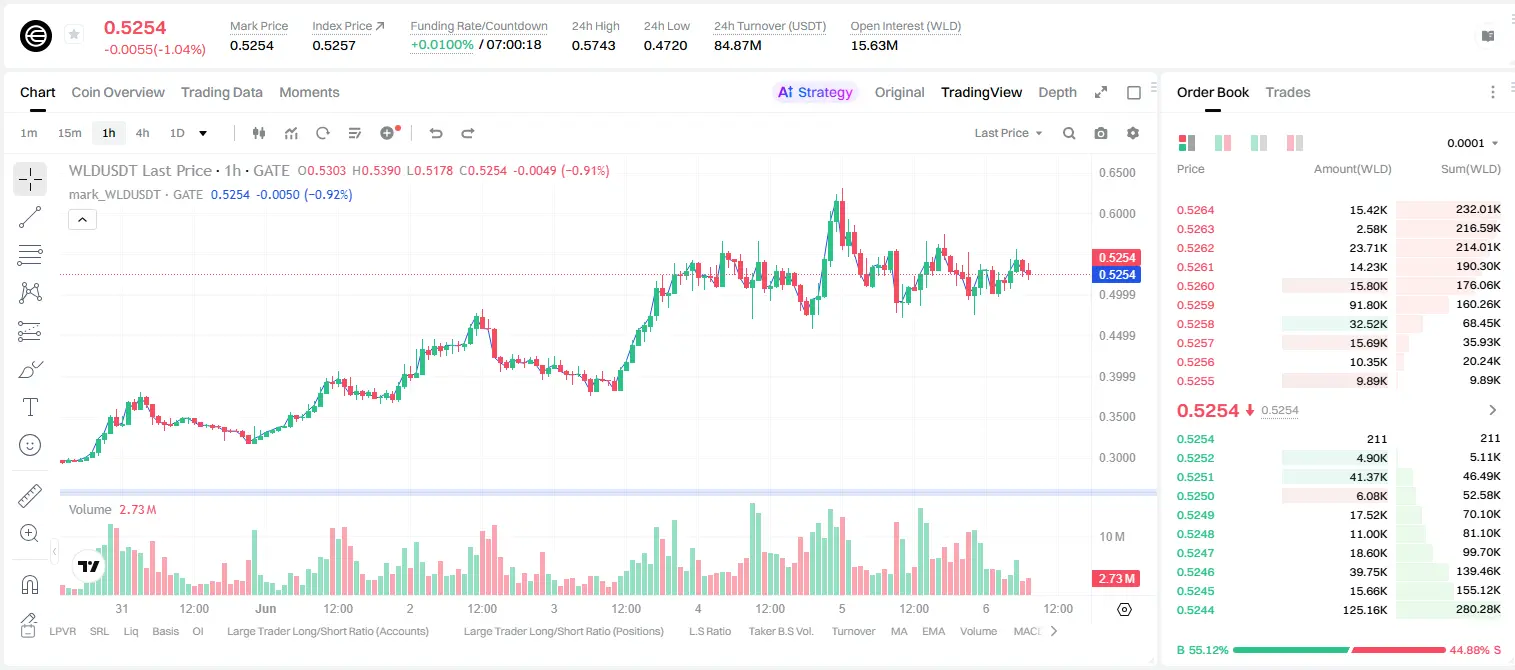This screenshot has height=670, width=1515.
Task: Open the Coin Overview tab
Action: tap(118, 92)
